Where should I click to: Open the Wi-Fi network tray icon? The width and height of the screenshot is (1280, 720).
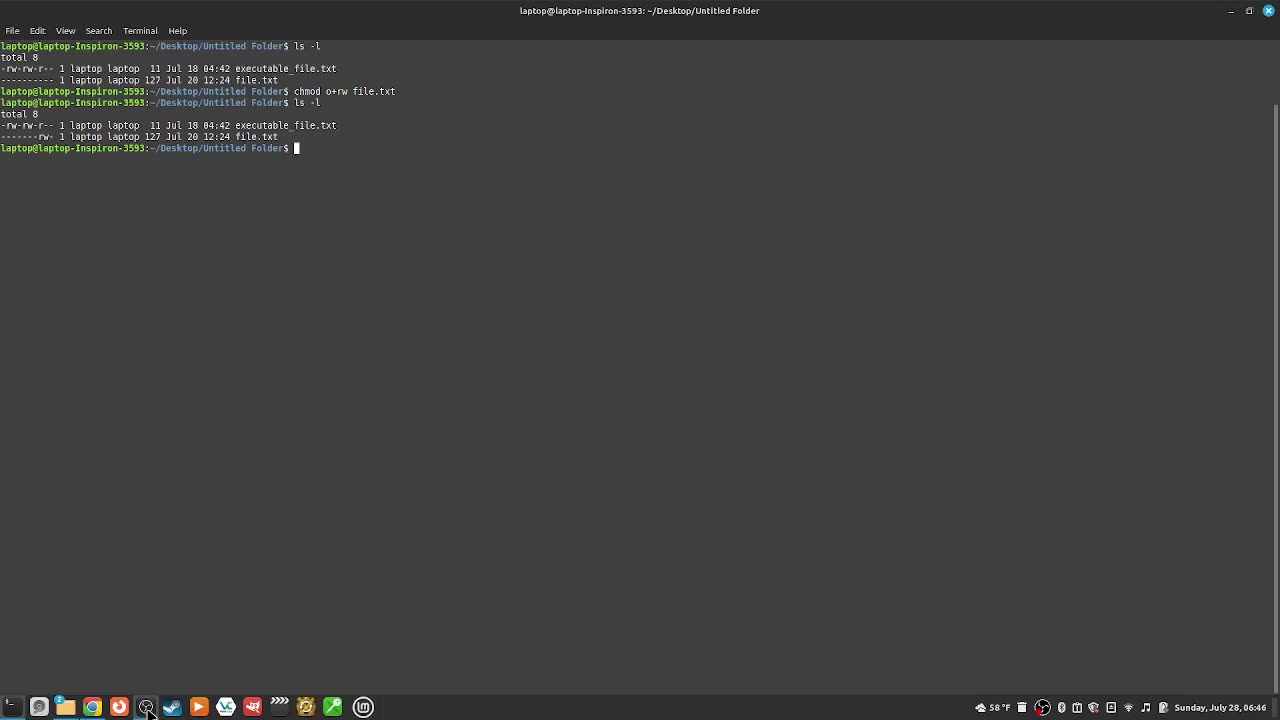coord(1129,708)
